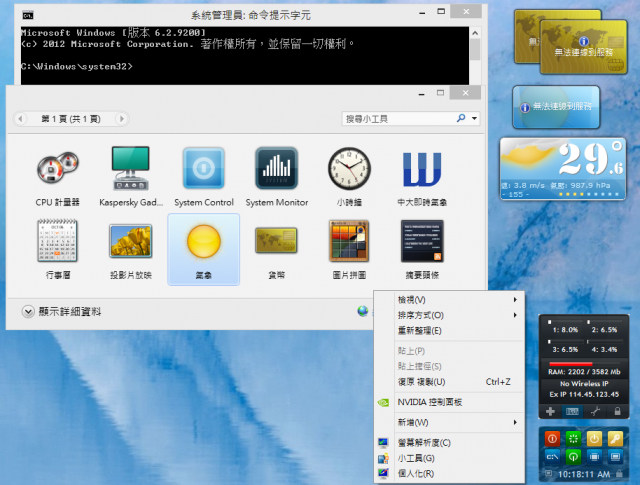Click the command prompt scrollbar up arrow
Screen dimensions: 640x485
(x=475, y=33)
